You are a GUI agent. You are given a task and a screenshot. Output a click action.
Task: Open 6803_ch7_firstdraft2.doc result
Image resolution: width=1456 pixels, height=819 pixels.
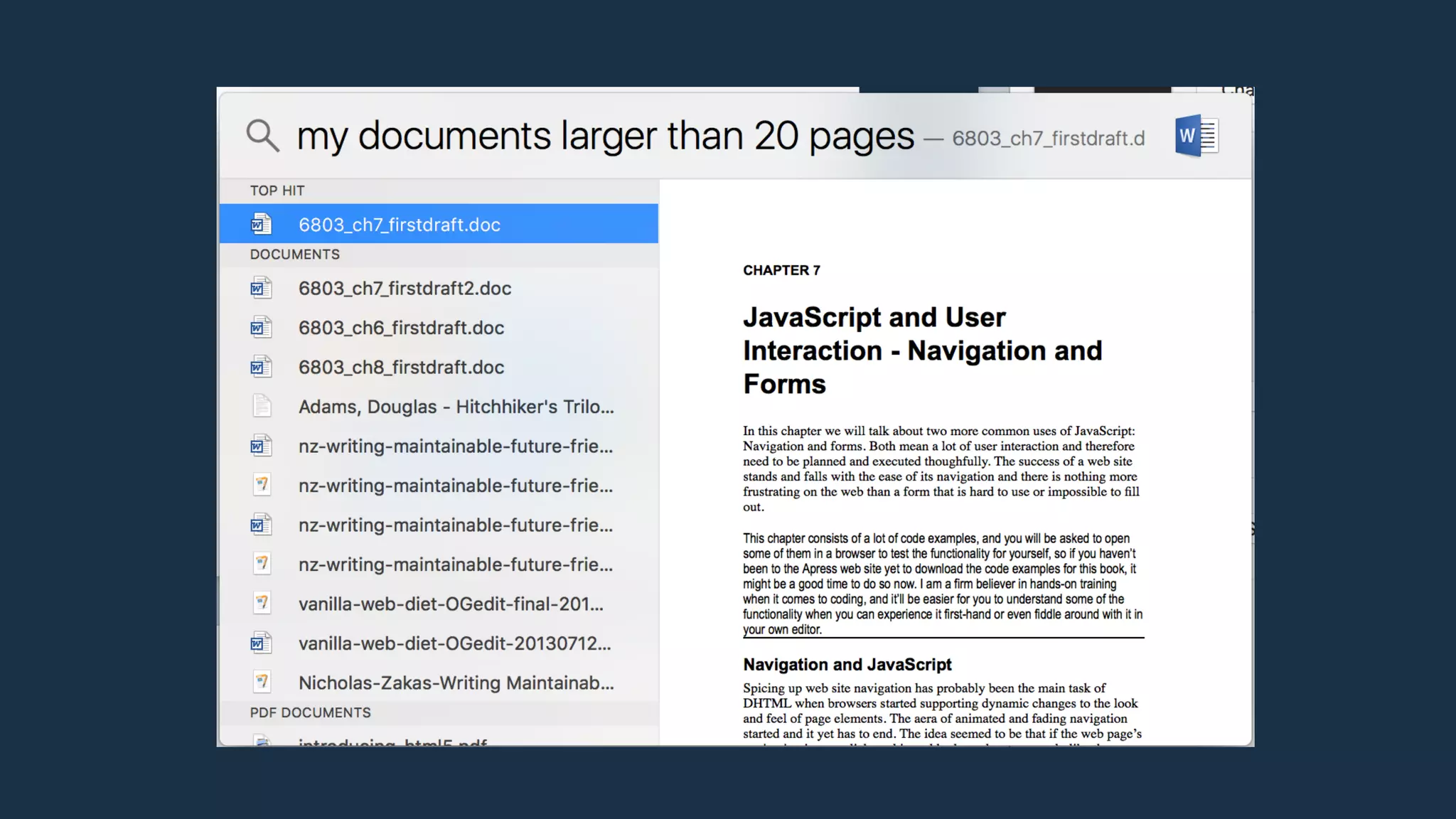(405, 289)
